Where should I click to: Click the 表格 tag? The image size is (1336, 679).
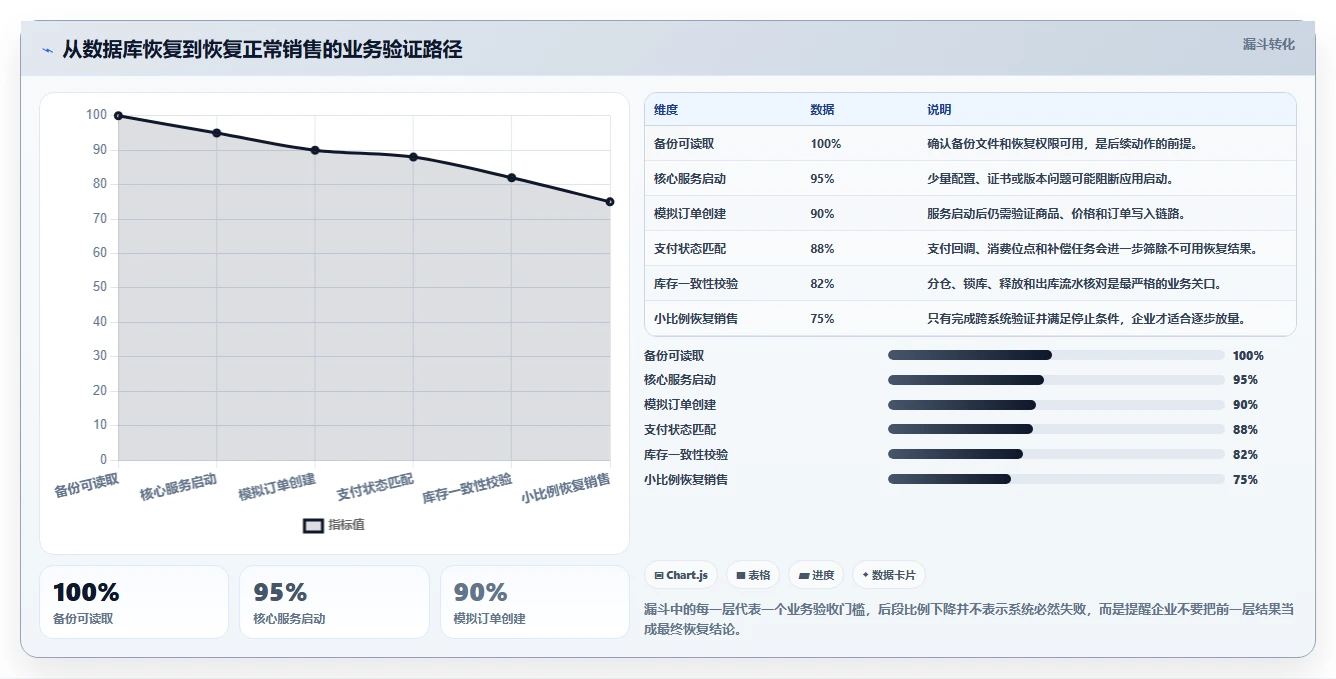click(753, 575)
